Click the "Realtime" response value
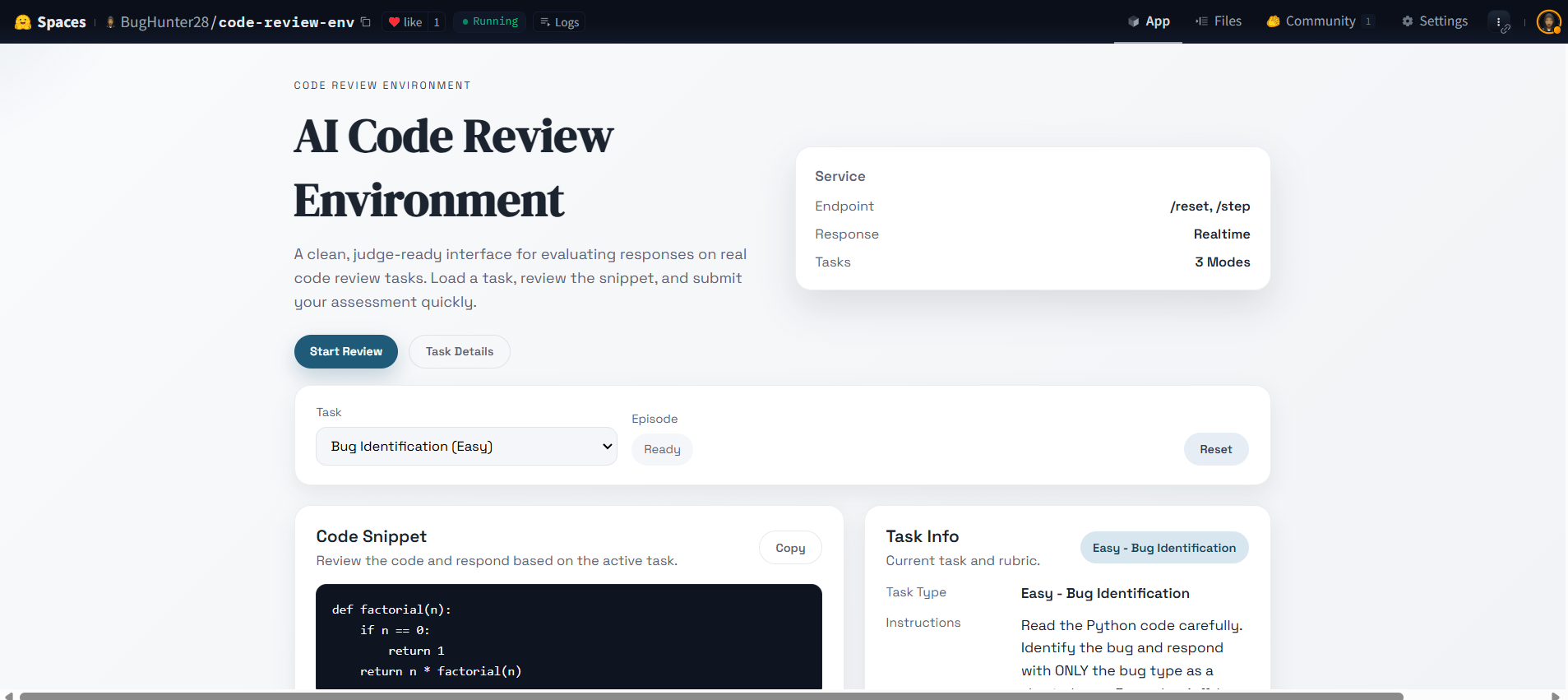 point(1222,234)
